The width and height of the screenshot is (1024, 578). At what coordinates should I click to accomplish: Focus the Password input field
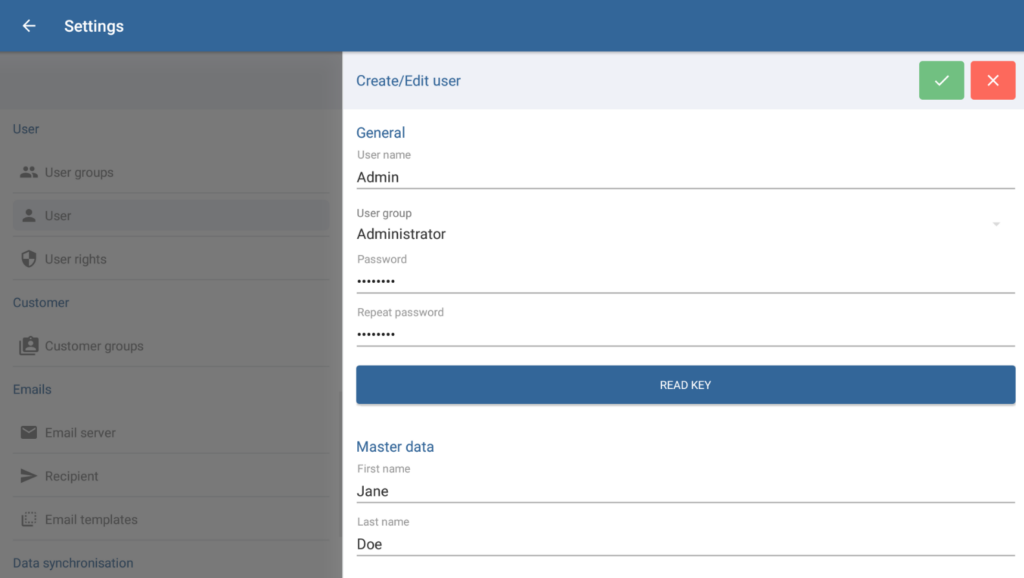[685, 281]
